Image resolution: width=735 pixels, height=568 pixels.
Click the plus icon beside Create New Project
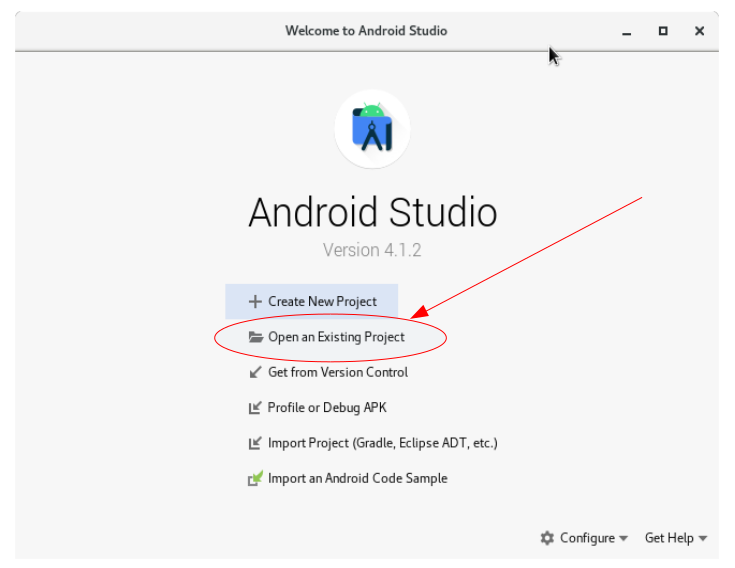(255, 301)
